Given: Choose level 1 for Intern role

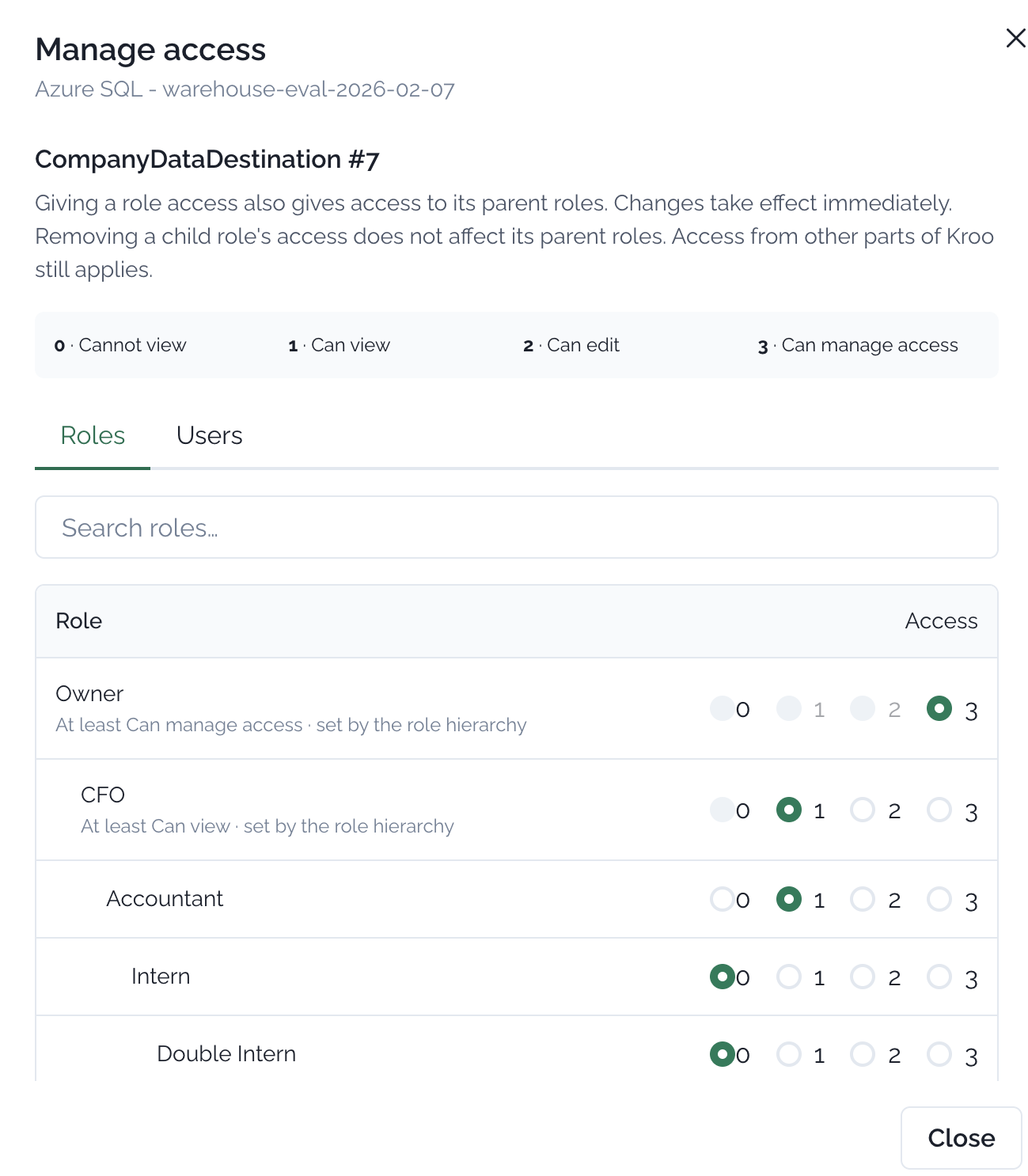Looking at the screenshot, I should (x=789, y=977).
